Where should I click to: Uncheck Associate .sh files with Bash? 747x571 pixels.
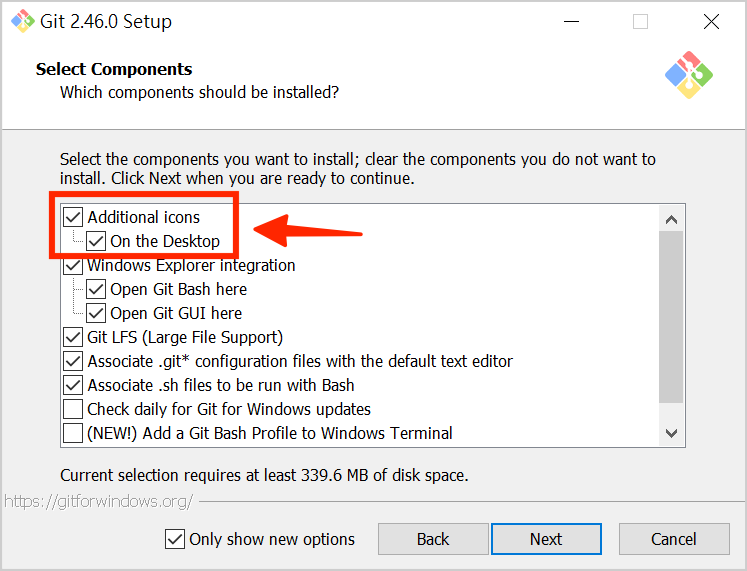pos(73,385)
